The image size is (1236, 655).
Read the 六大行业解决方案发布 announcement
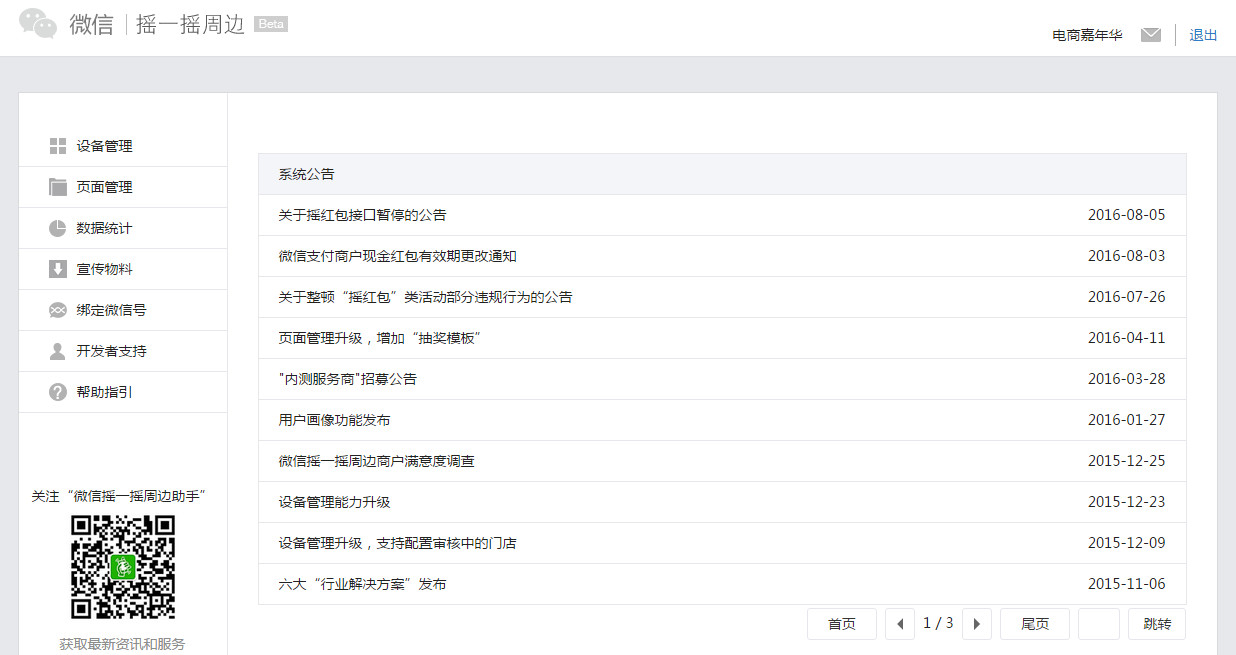coord(362,583)
